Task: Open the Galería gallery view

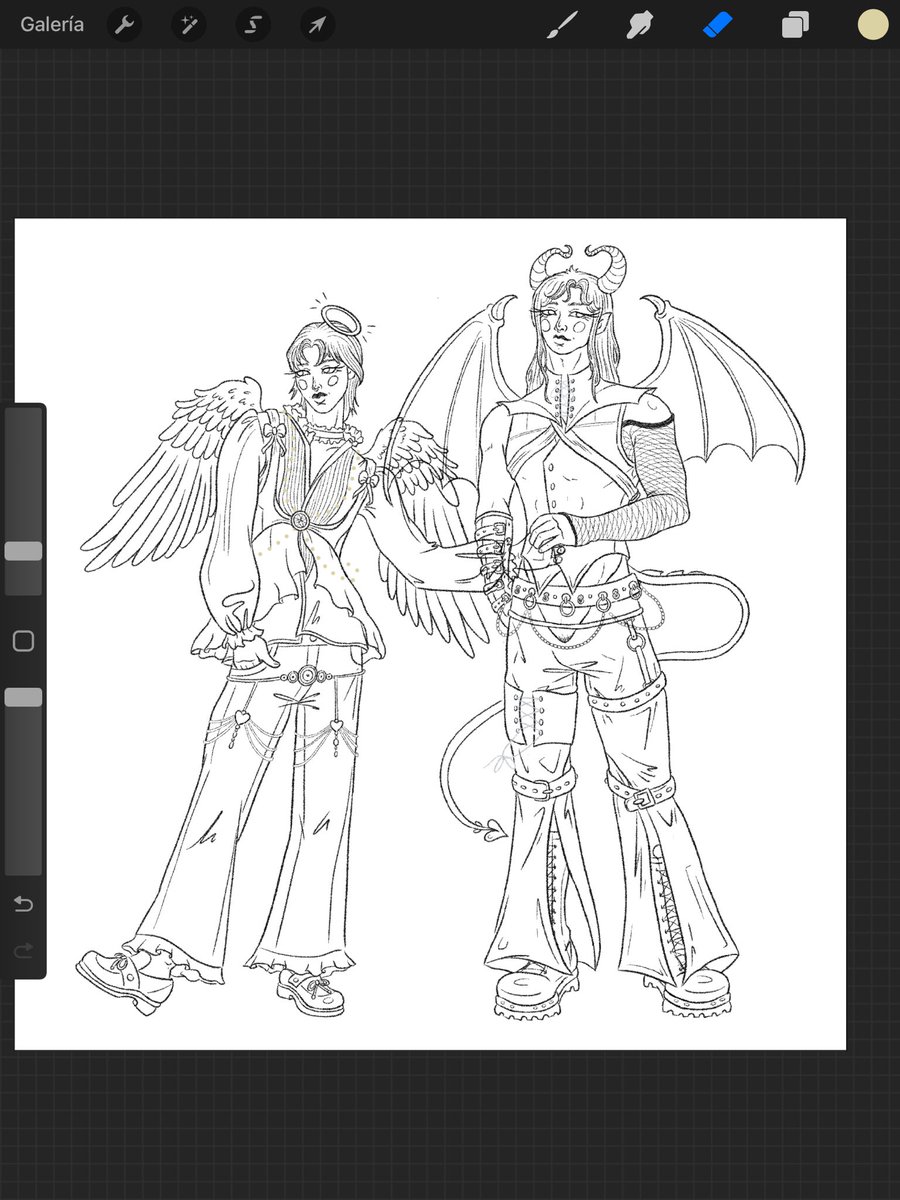Action: pyautogui.click(x=52, y=24)
